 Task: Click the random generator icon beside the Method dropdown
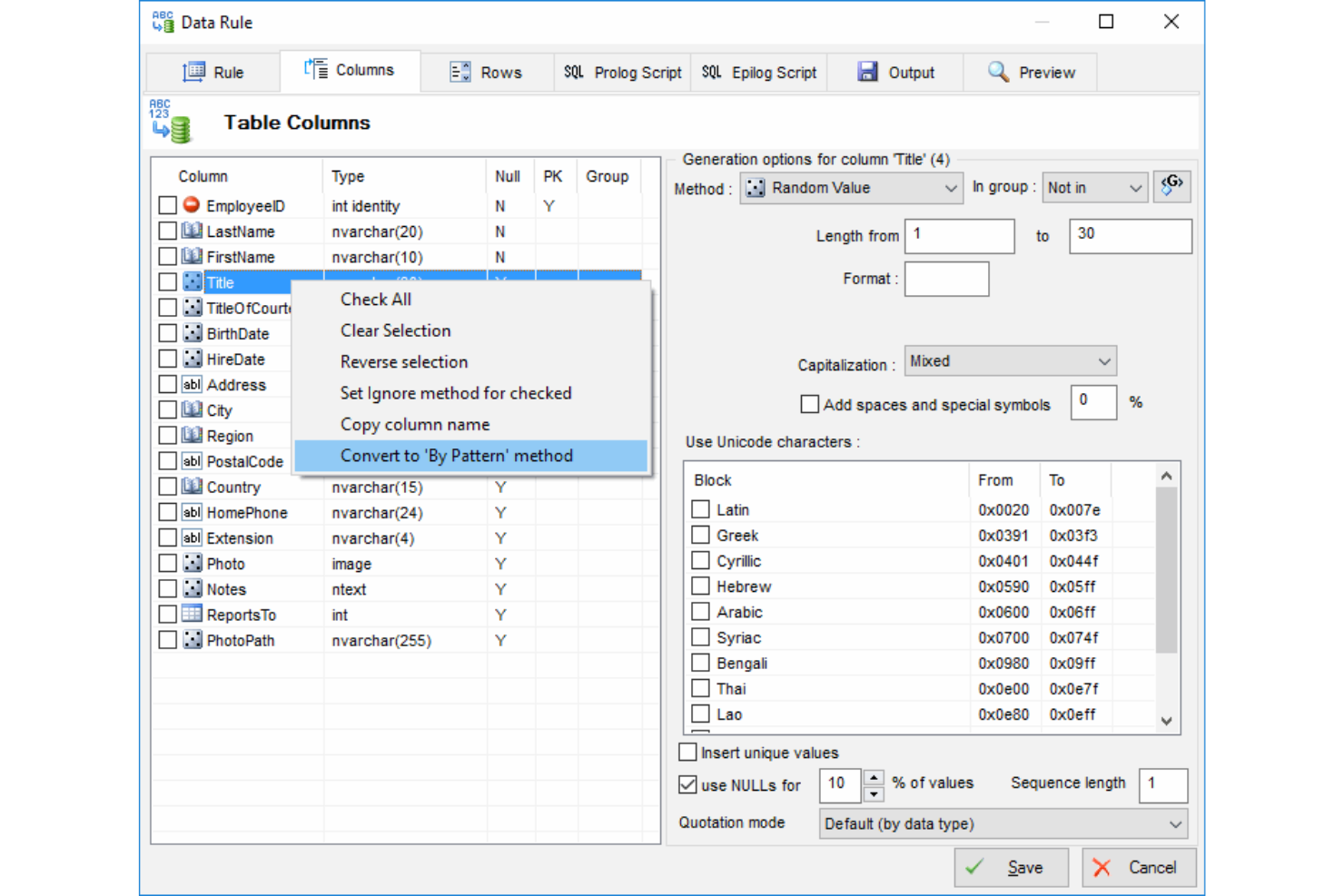tap(1172, 187)
